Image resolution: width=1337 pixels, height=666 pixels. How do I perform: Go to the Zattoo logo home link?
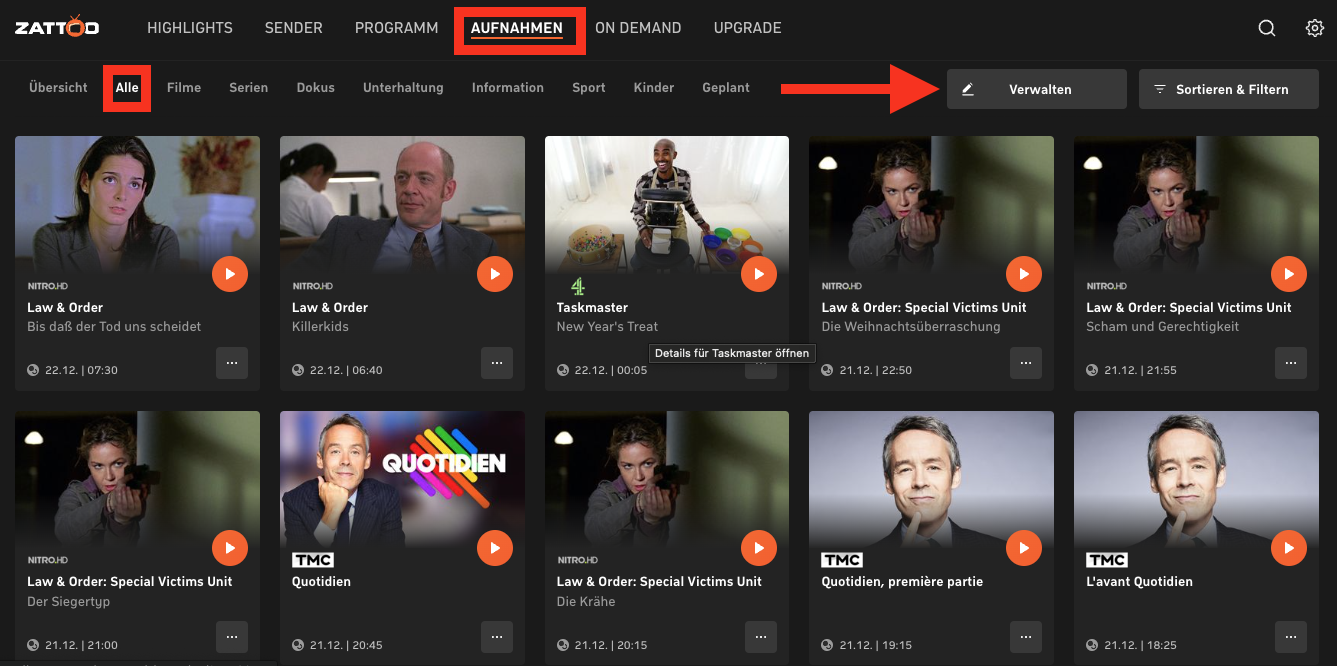(57, 27)
